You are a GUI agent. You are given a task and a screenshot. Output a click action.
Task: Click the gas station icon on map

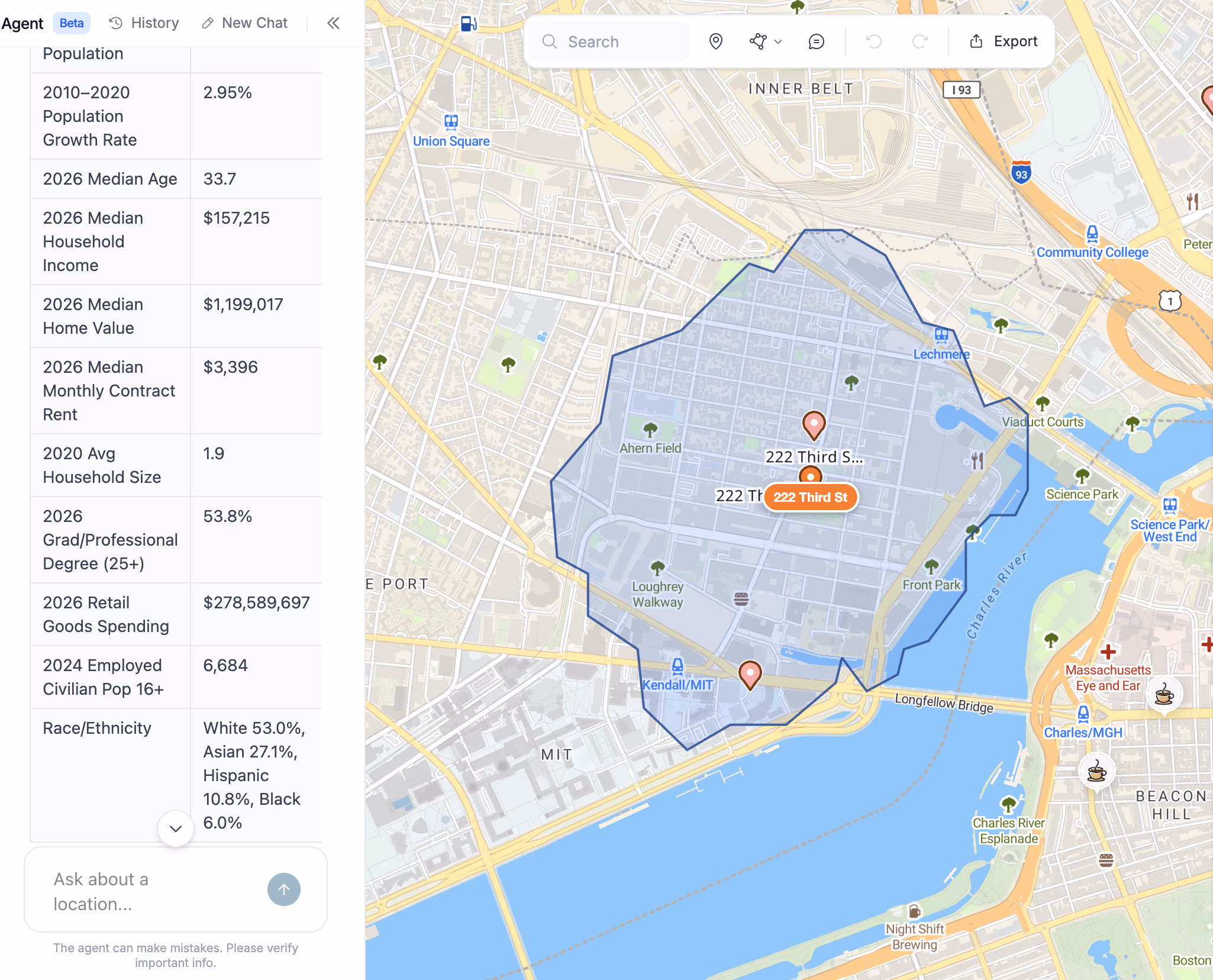pyautogui.click(x=469, y=24)
